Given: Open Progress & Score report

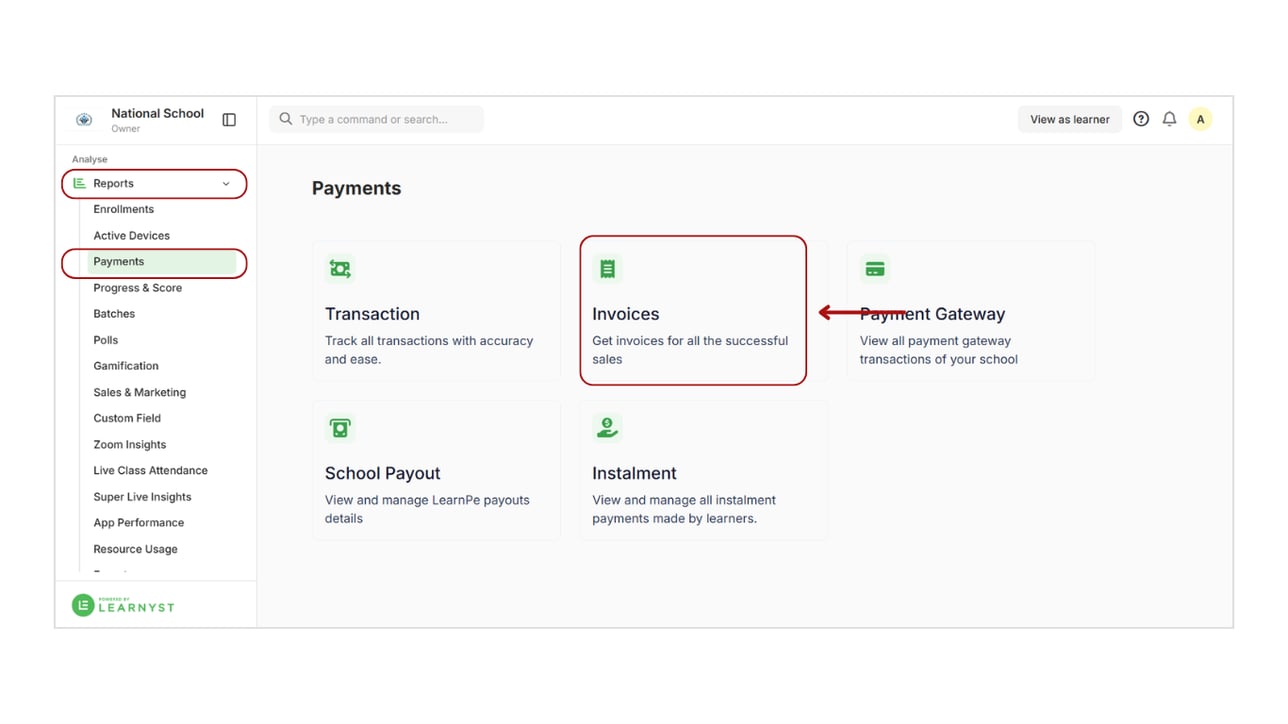Looking at the screenshot, I should (x=138, y=288).
